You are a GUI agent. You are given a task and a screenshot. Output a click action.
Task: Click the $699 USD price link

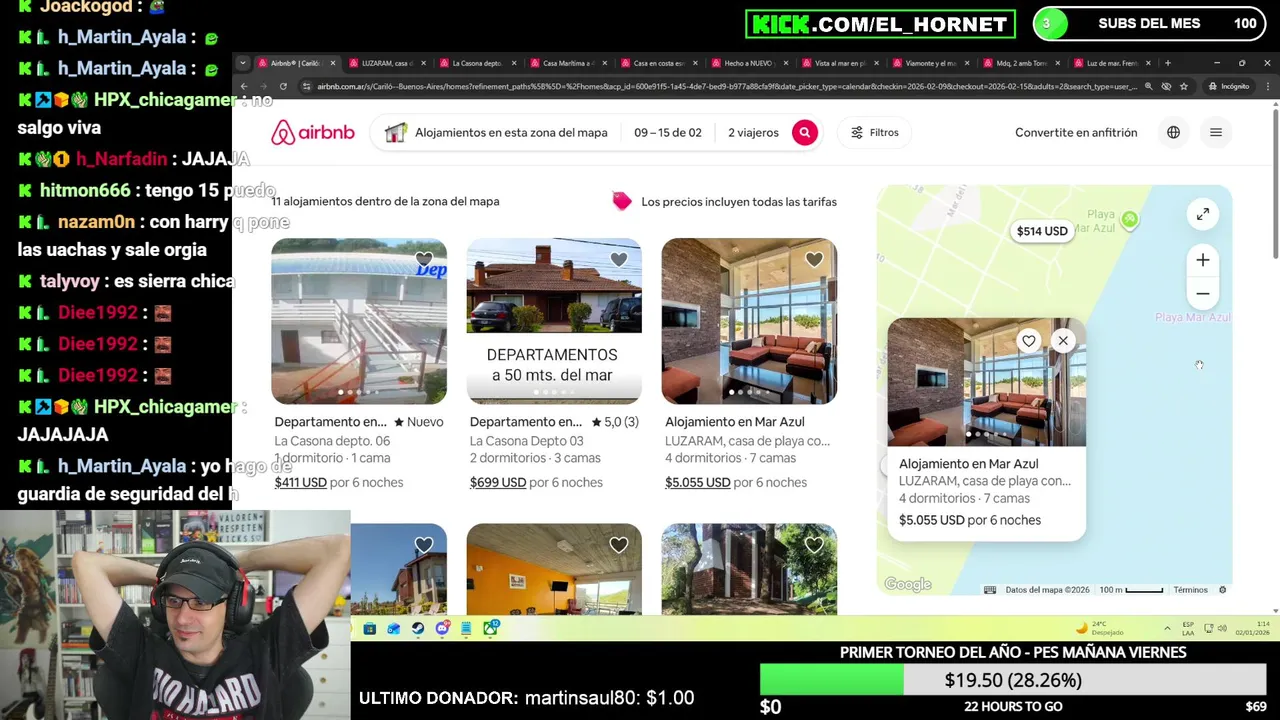click(x=497, y=482)
